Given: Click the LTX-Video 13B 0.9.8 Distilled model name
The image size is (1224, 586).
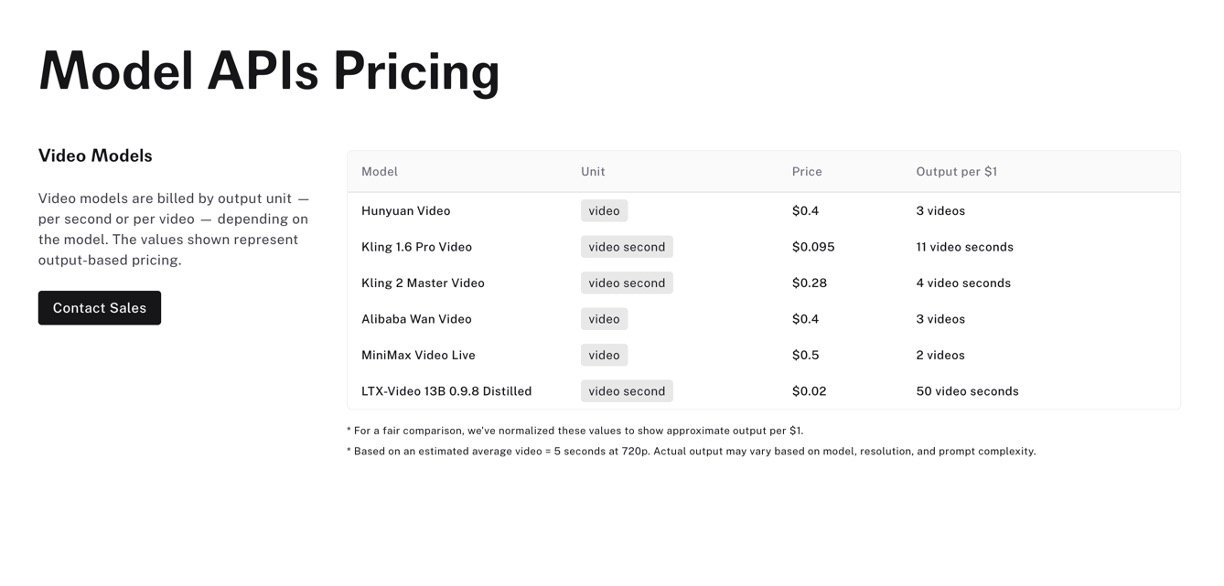Looking at the screenshot, I should point(446,391).
